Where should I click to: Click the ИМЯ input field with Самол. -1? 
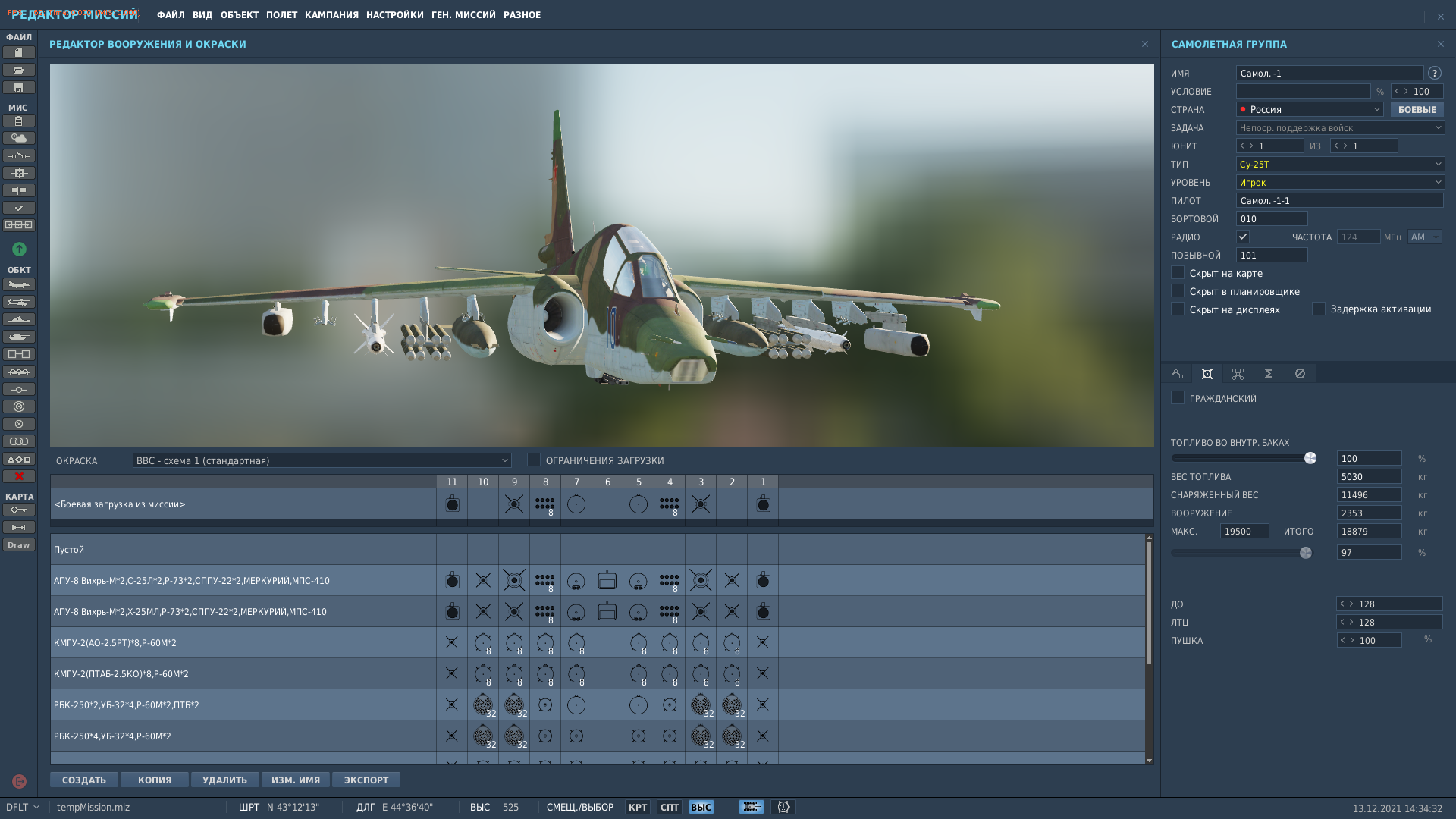click(1329, 73)
